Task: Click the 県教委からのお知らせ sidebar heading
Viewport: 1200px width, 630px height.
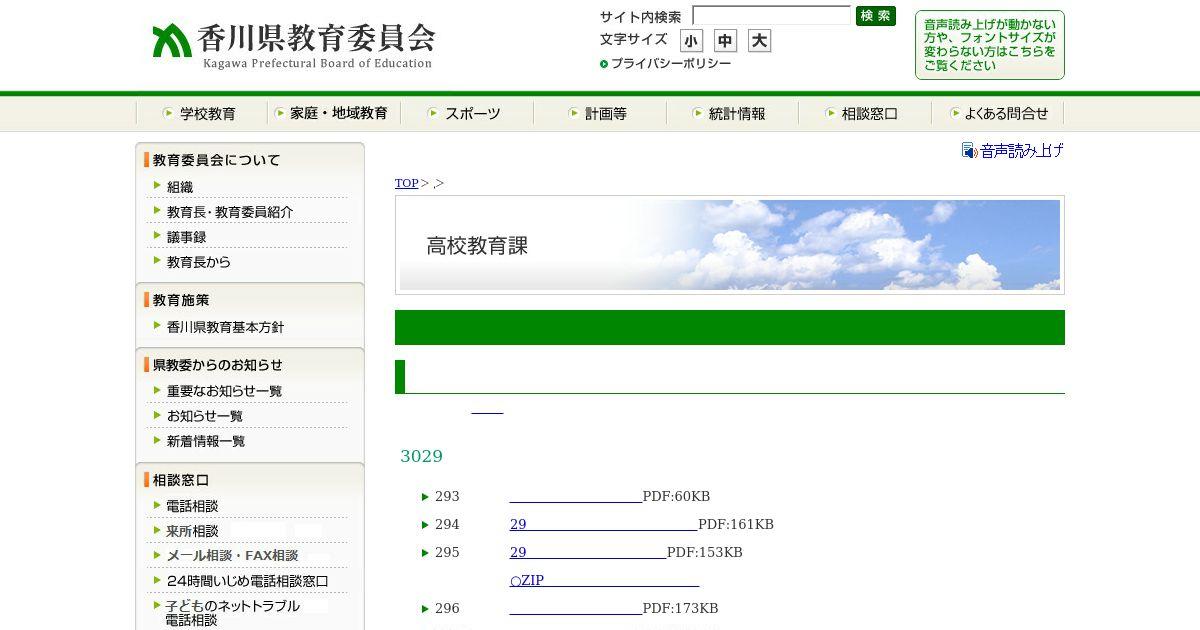Action: [x=217, y=365]
